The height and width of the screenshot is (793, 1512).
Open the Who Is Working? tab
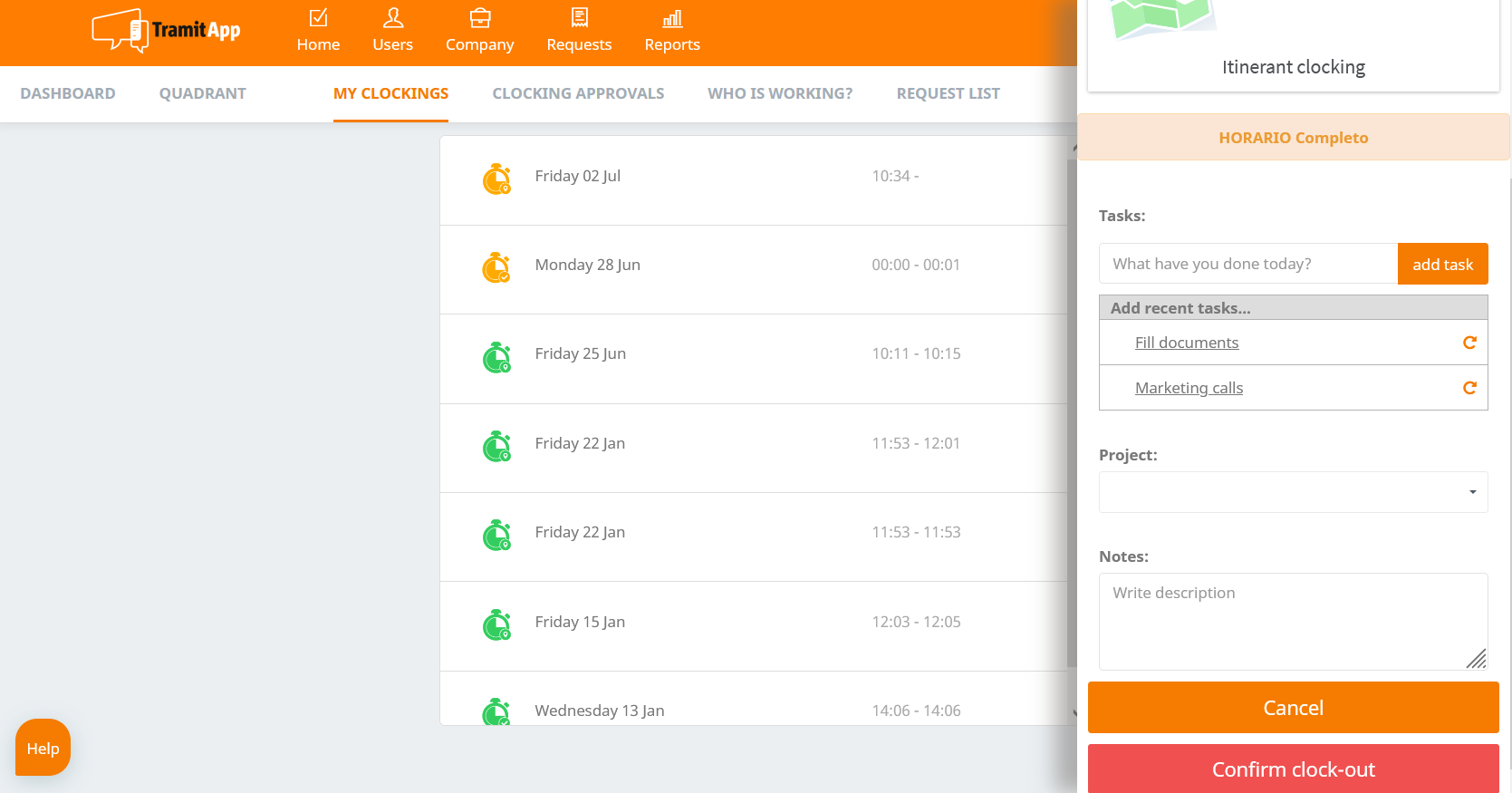[780, 93]
